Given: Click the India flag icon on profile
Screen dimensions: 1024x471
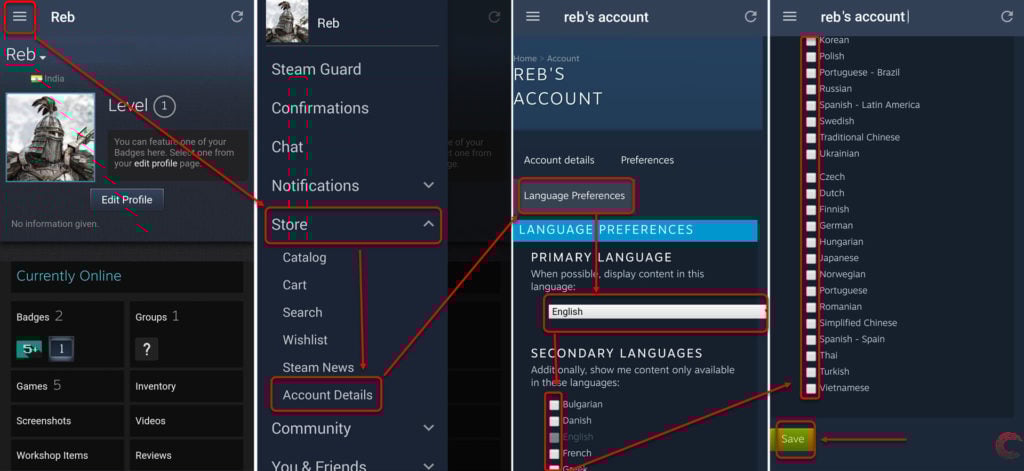Looking at the screenshot, I should point(37,78).
